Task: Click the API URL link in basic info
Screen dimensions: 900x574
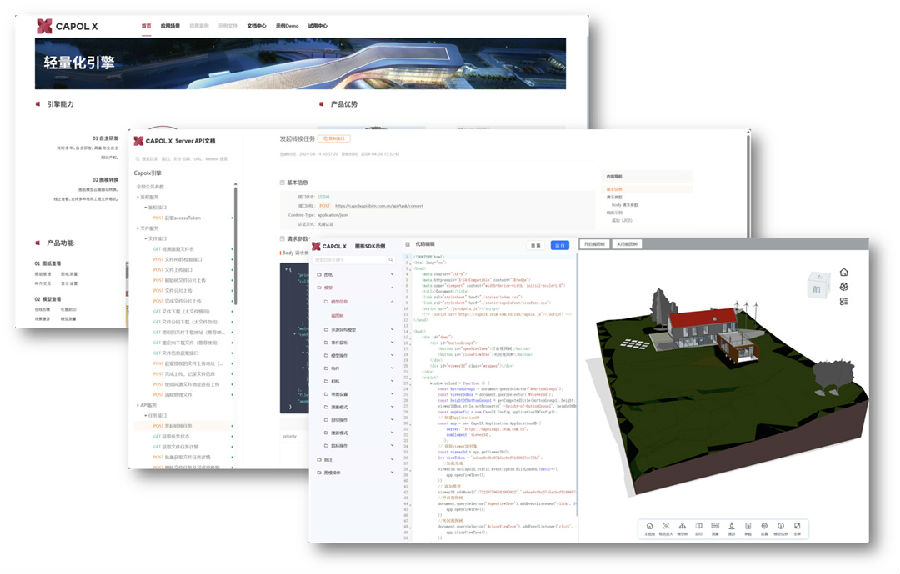Action: (x=379, y=206)
